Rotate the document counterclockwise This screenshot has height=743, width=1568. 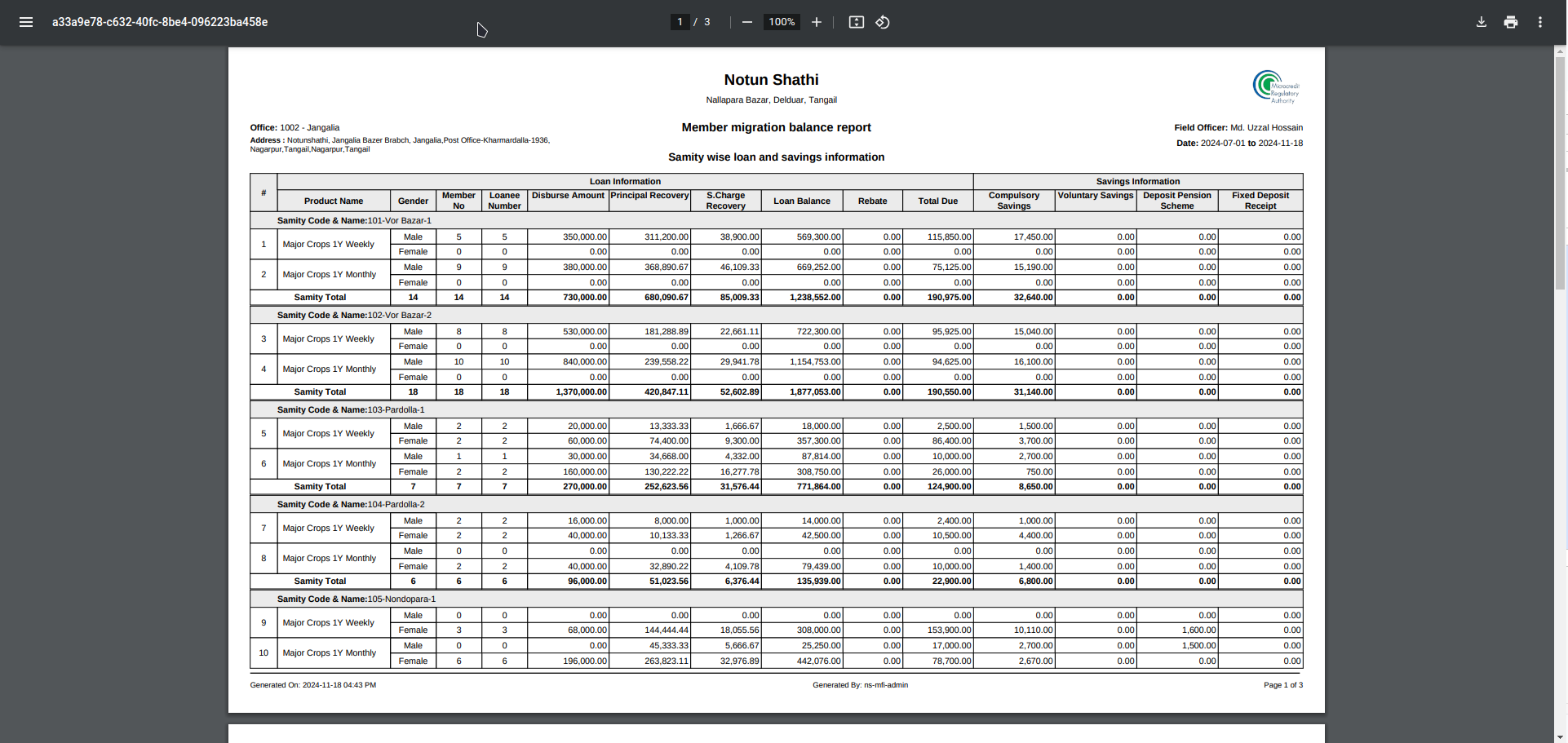point(883,22)
